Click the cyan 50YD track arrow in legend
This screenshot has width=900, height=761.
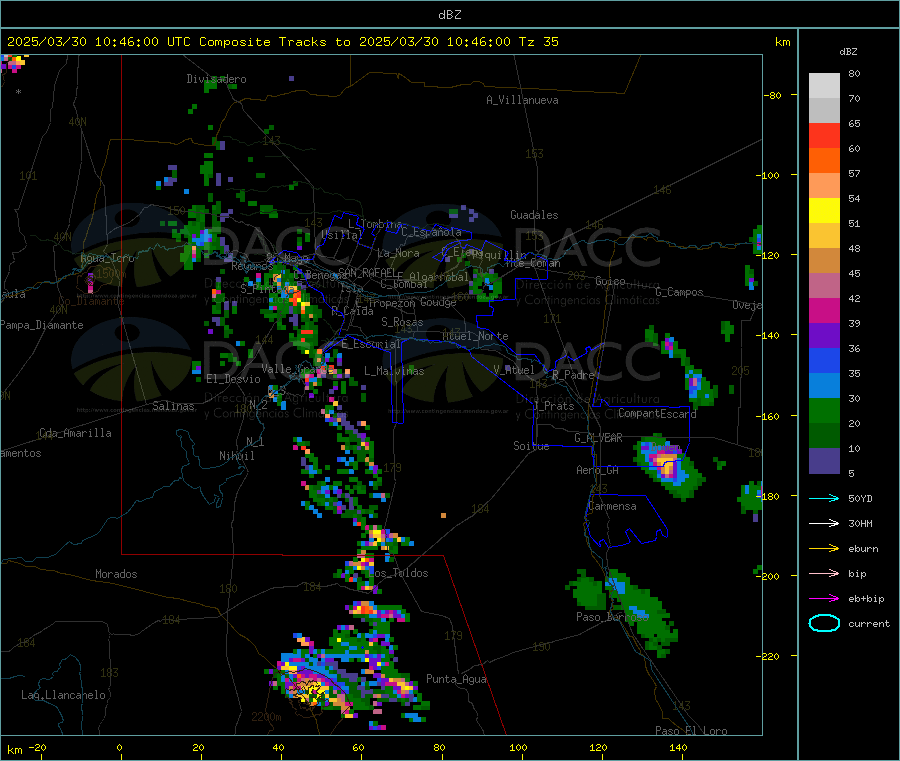pos(824,498)
